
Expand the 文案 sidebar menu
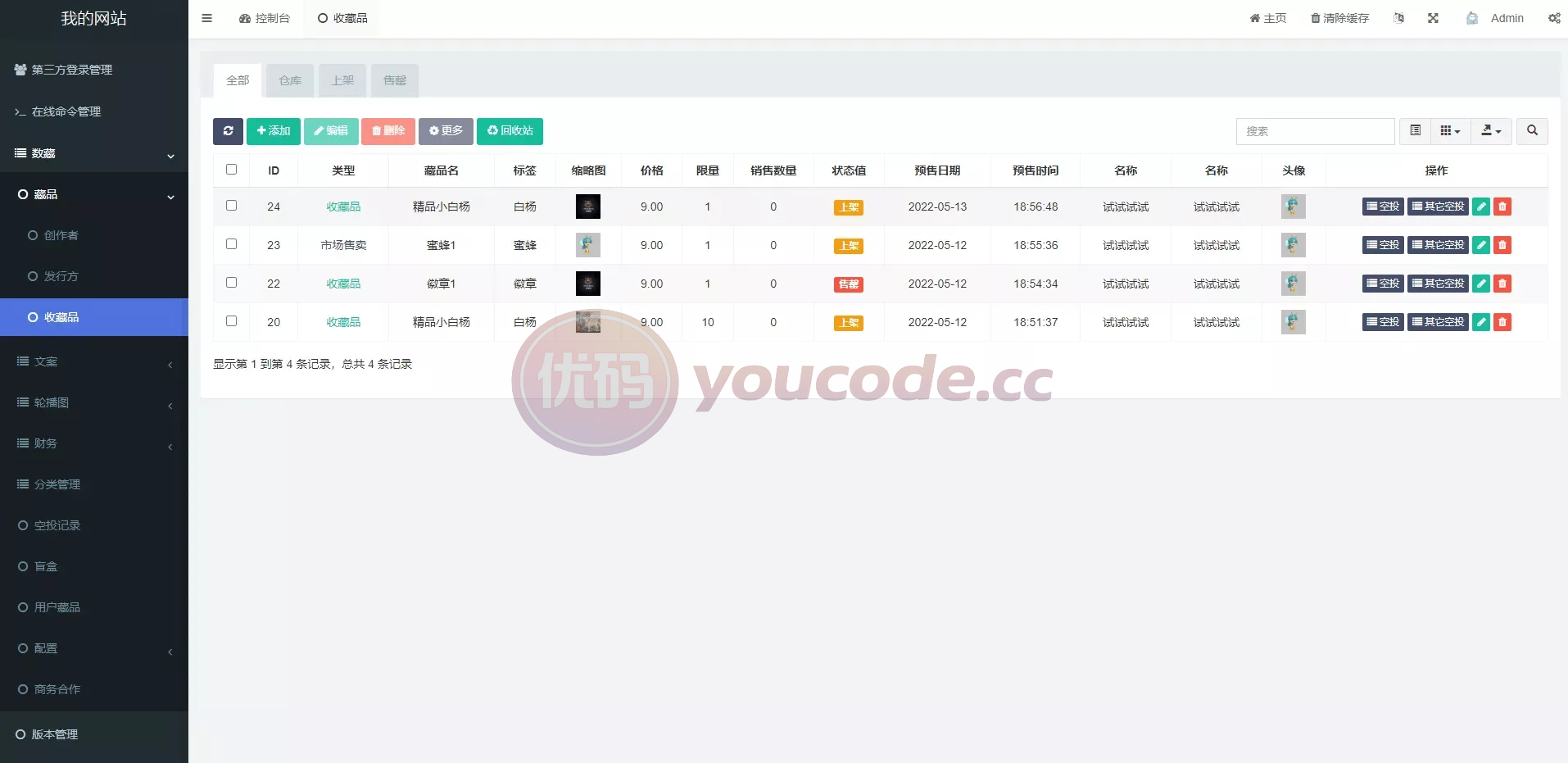tap(94, 361)
